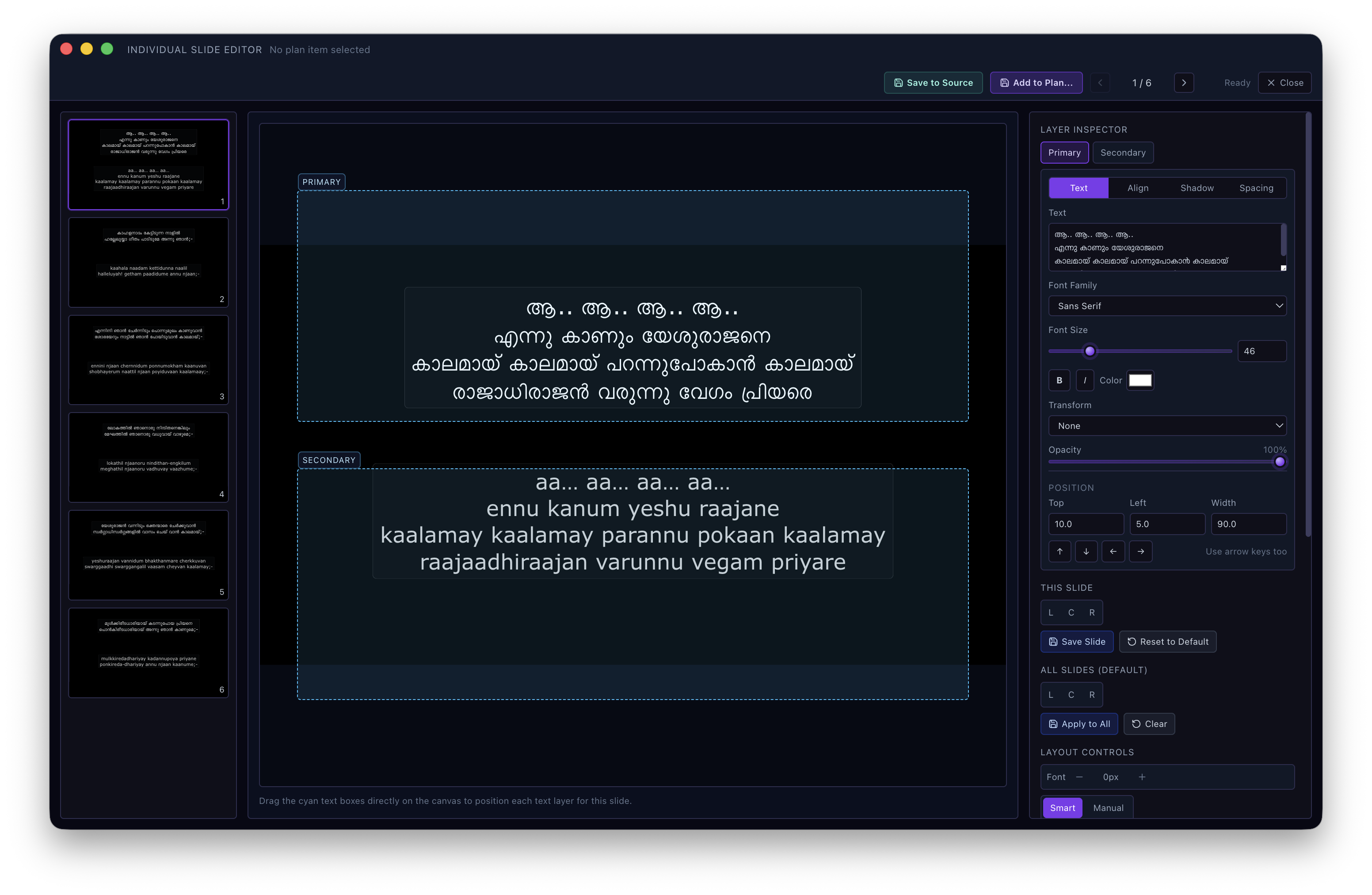Clear the all-slides default settings
This screenshot has height=895, width=1372.
point(1149,724)
